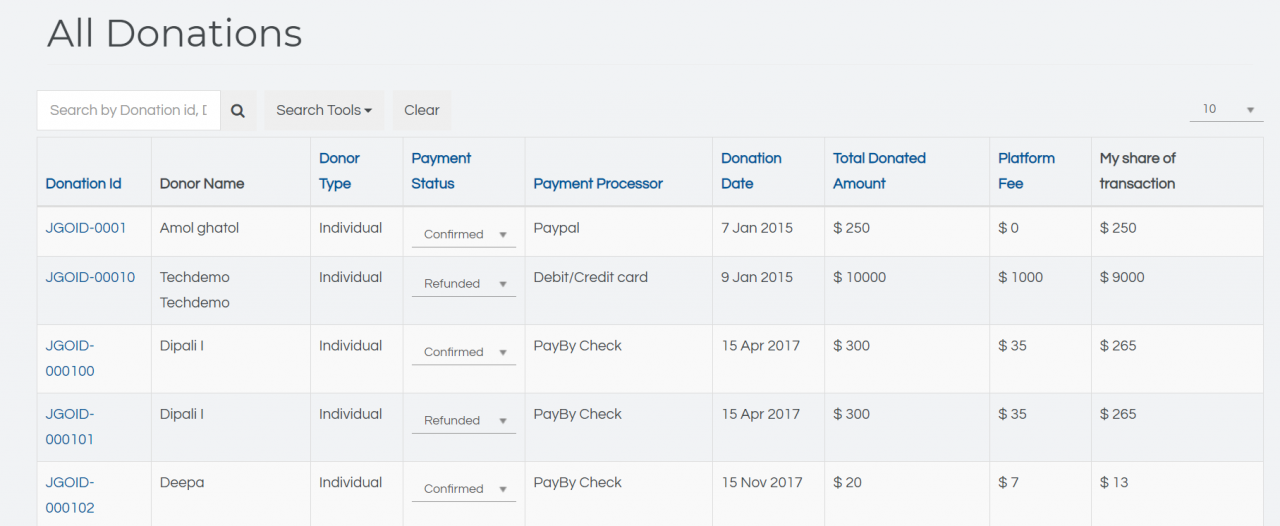This screenshot has height=526, width=1280.
Task: Change Refunded status for Techdemo Techdemo donation
Action: (464, 284)
